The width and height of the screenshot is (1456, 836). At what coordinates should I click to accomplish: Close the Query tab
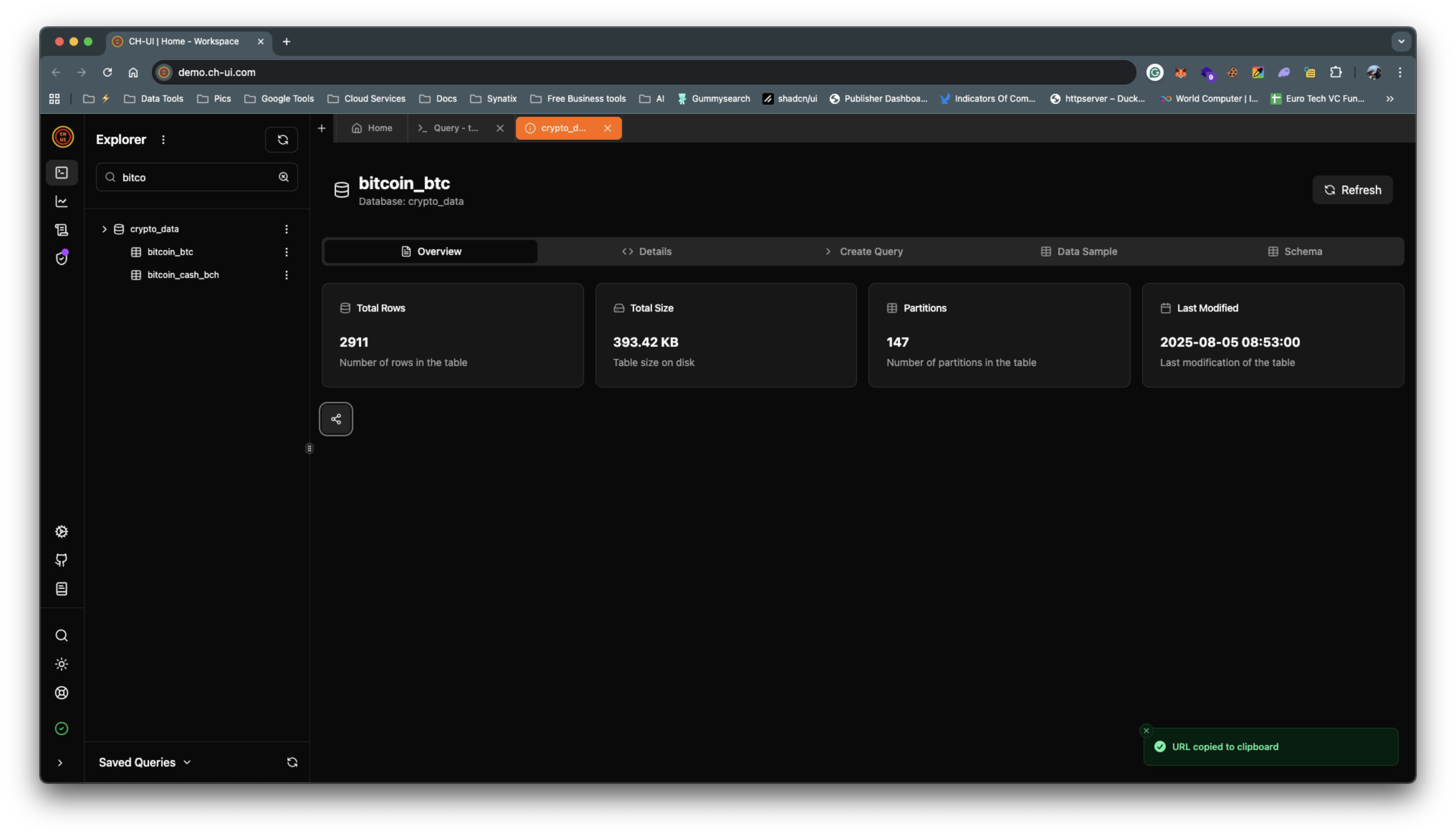(x=500, y=128)
